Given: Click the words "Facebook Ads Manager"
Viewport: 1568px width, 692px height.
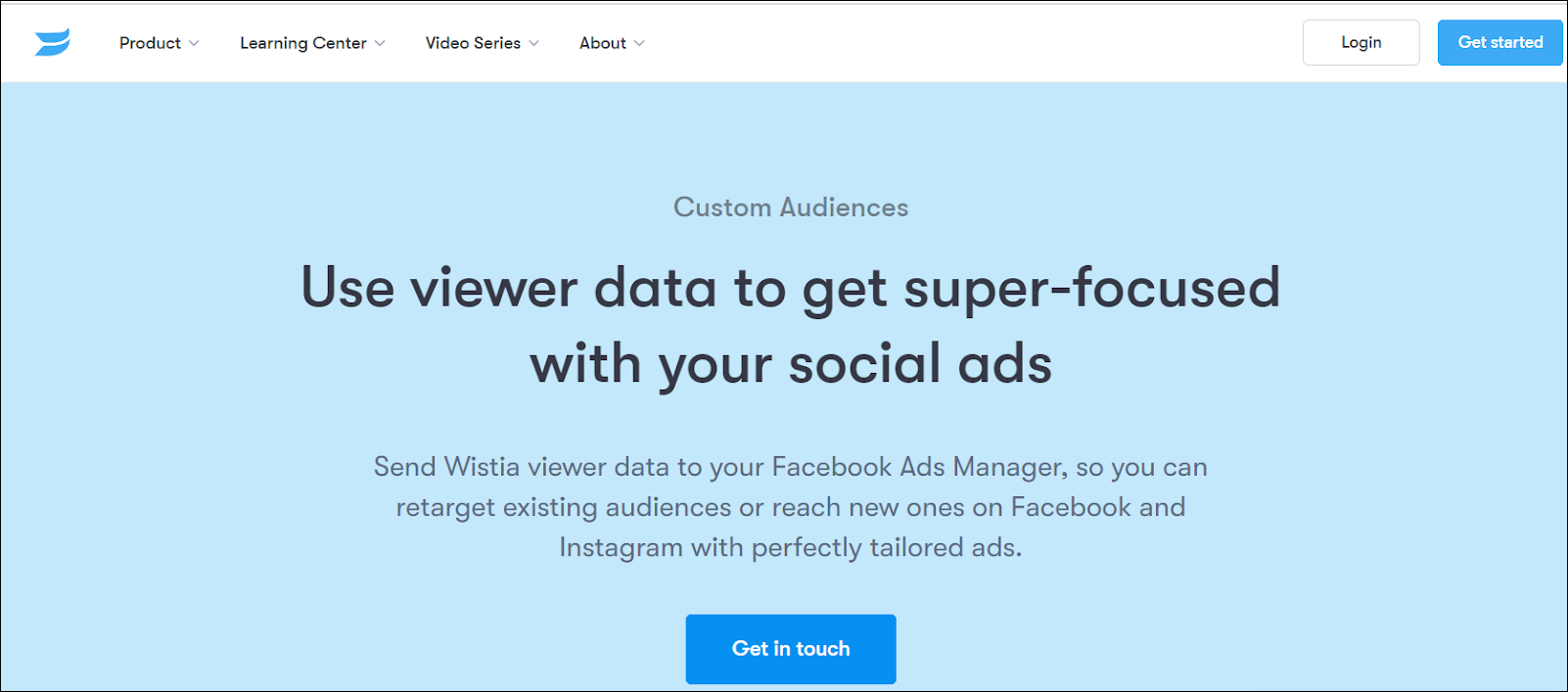Looking at the screenshot, I should pos(918,467).
